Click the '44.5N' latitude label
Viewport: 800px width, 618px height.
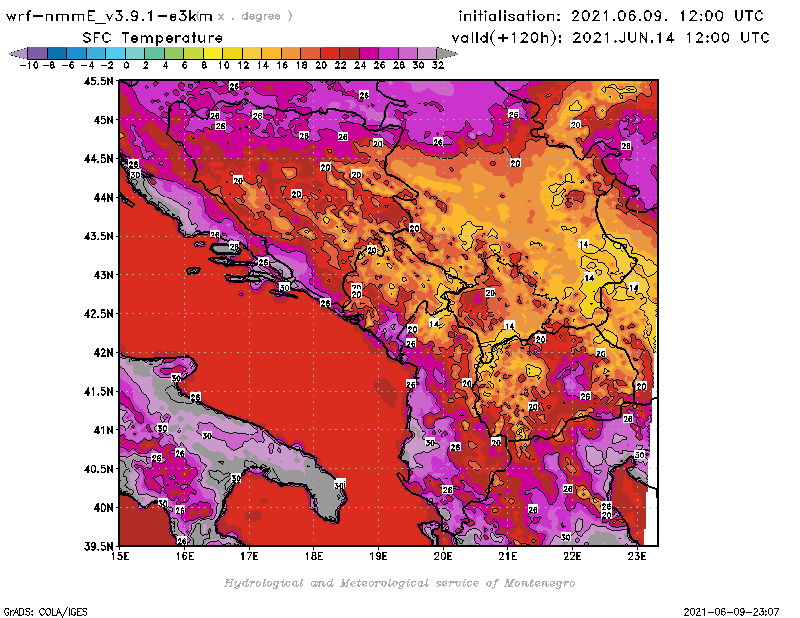tap(98, 158)
